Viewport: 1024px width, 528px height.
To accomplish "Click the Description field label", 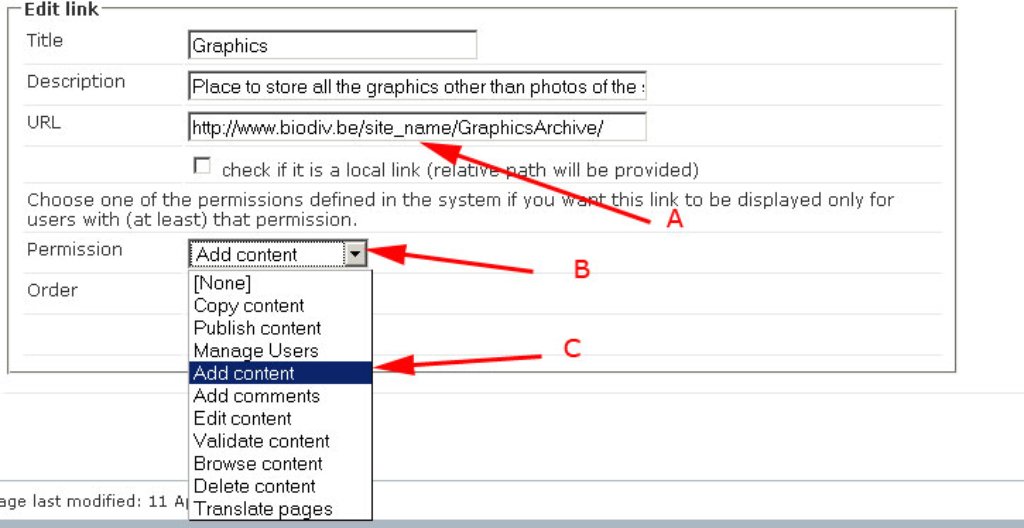I will 76,82.
